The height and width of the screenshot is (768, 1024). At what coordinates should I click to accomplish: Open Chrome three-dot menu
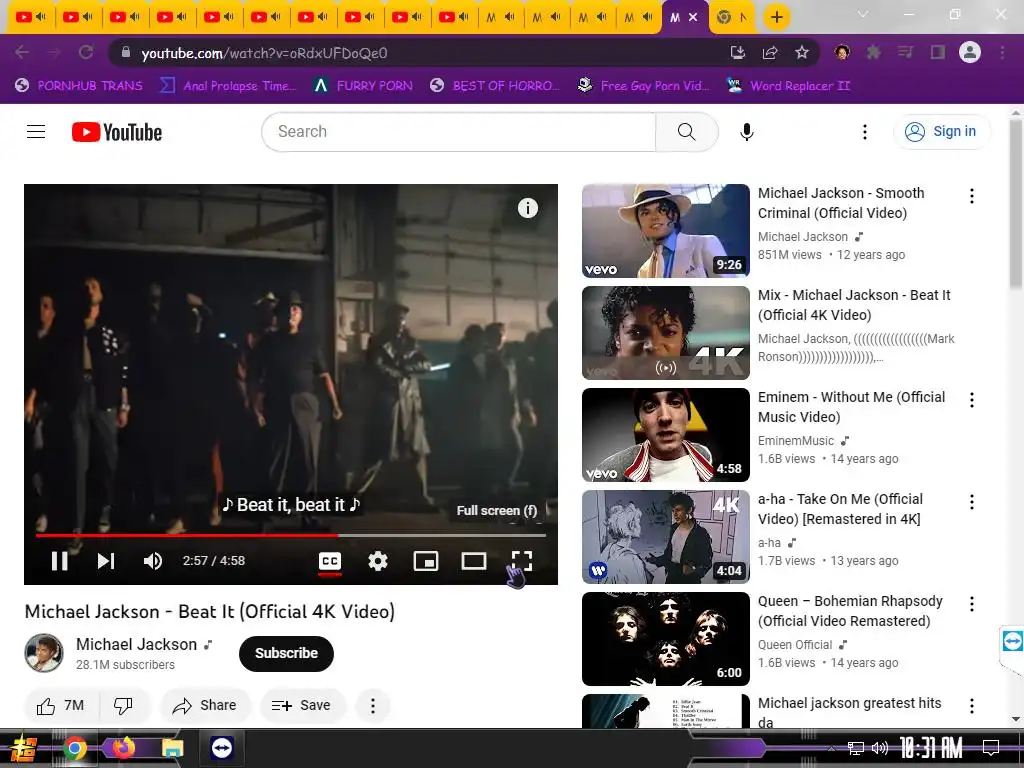click(x=1002, y=52)
